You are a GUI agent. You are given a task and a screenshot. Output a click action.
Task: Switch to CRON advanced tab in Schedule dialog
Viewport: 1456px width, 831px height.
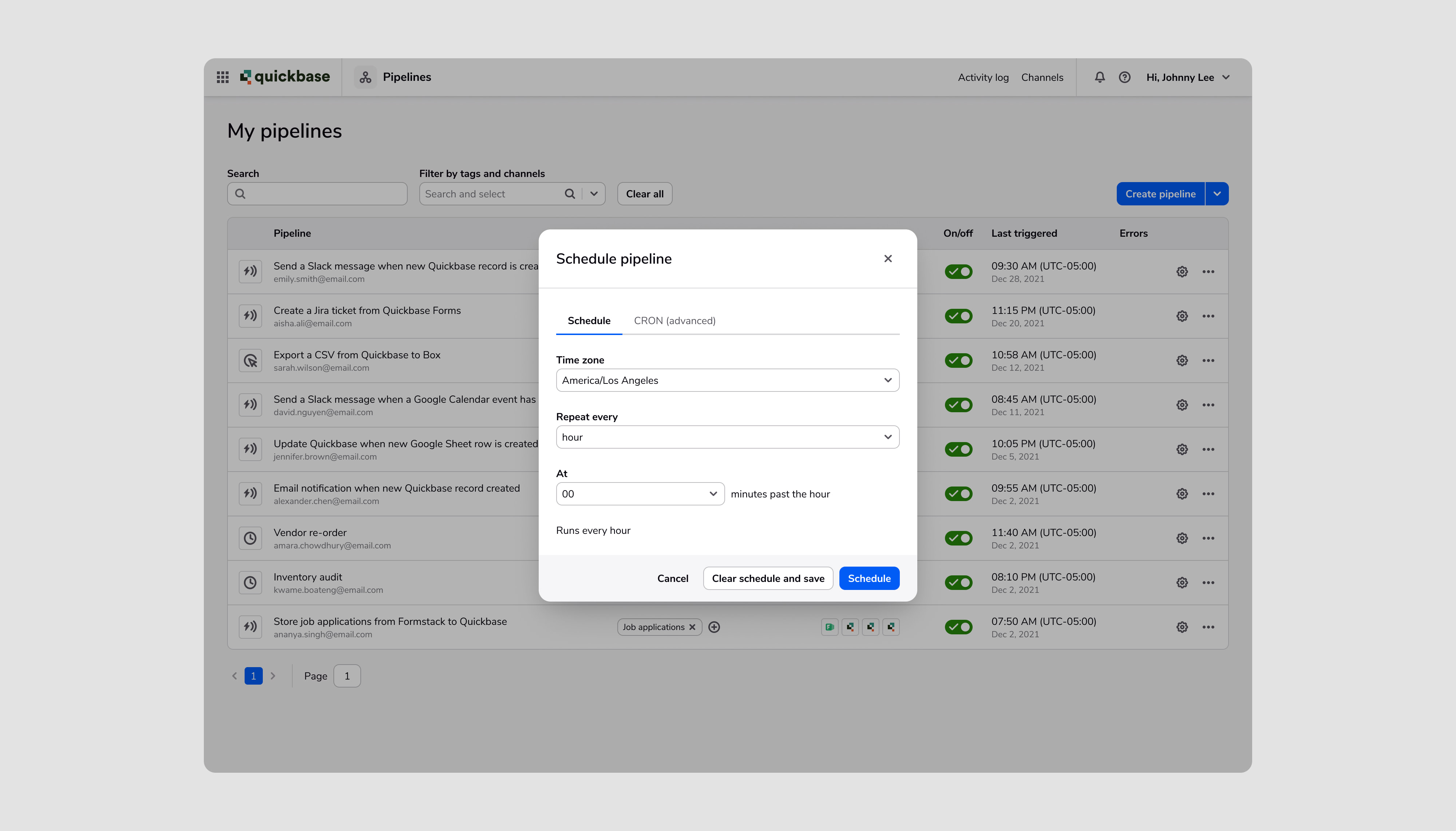[x=674, y=320]
